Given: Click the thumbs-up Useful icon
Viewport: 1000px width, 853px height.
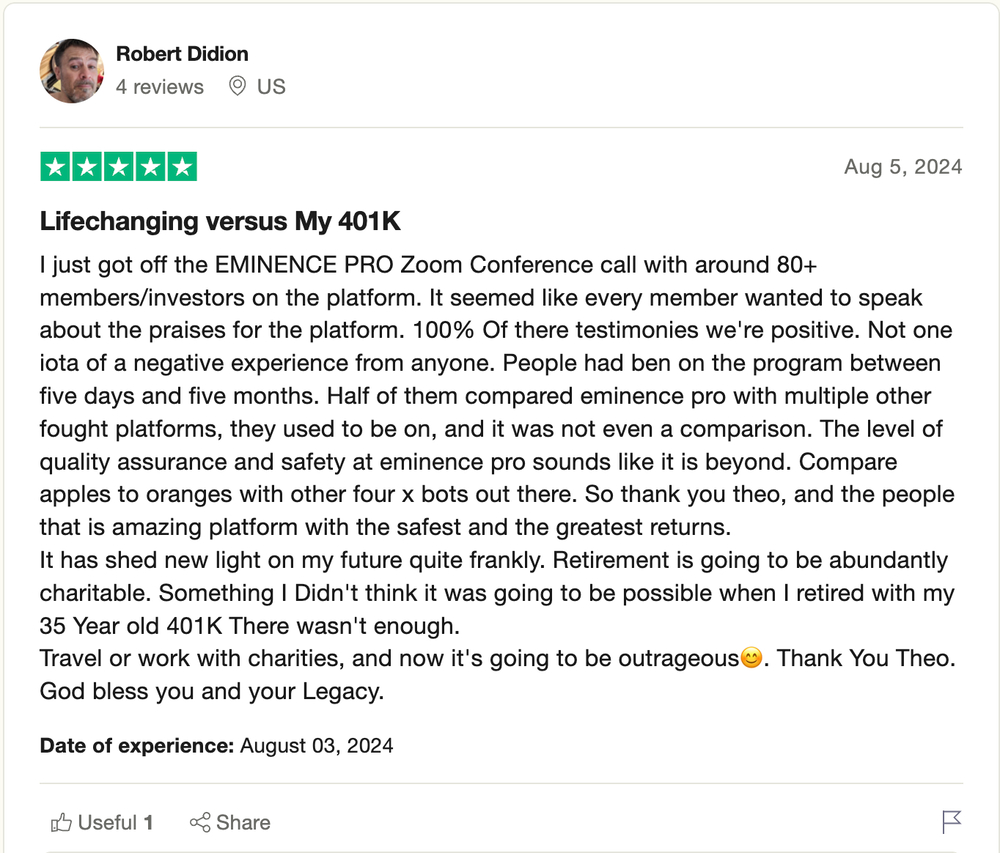Looking at the screenshot, I should click(61, 822).
